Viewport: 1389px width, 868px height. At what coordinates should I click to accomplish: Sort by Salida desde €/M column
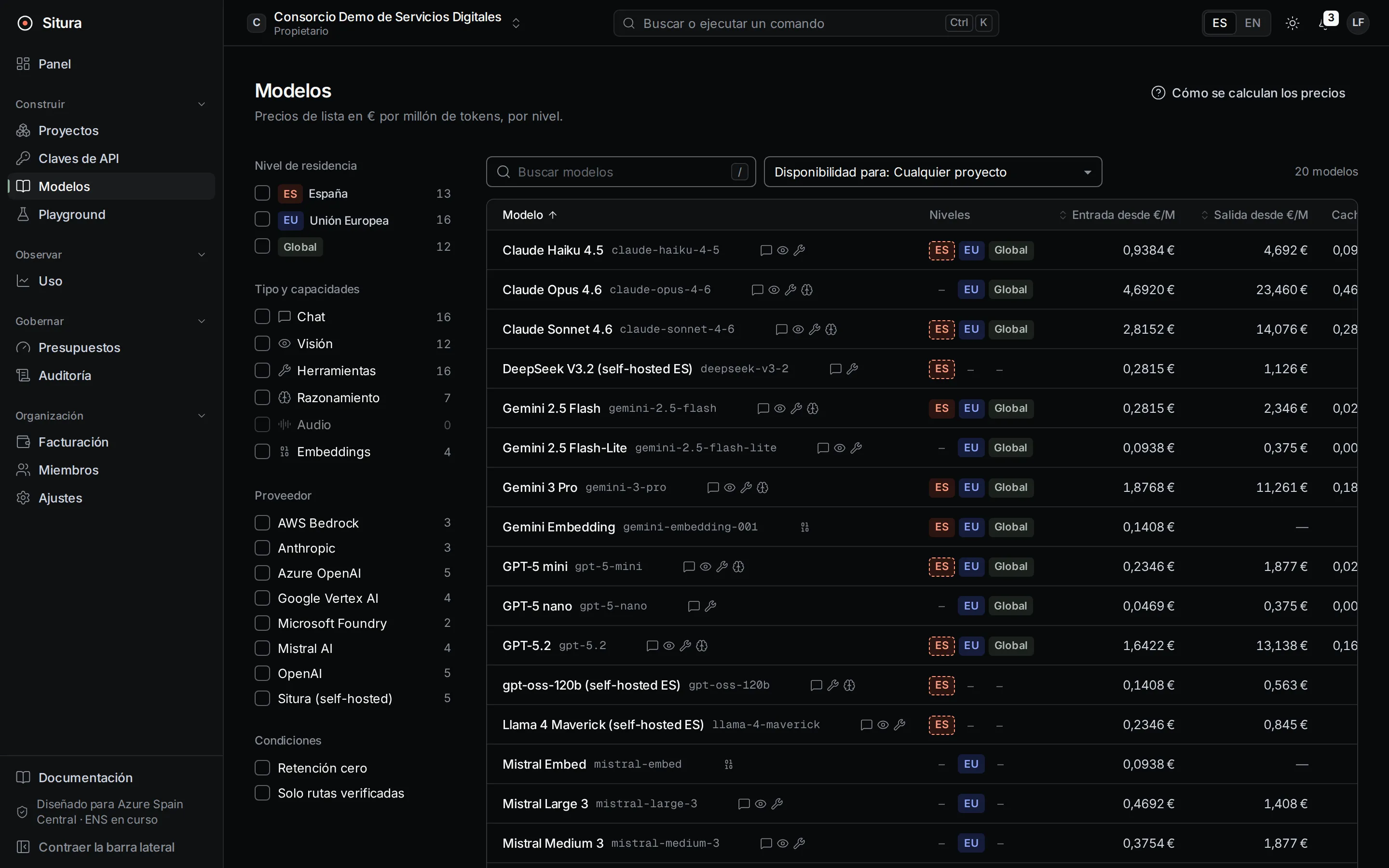point(1255,215)
